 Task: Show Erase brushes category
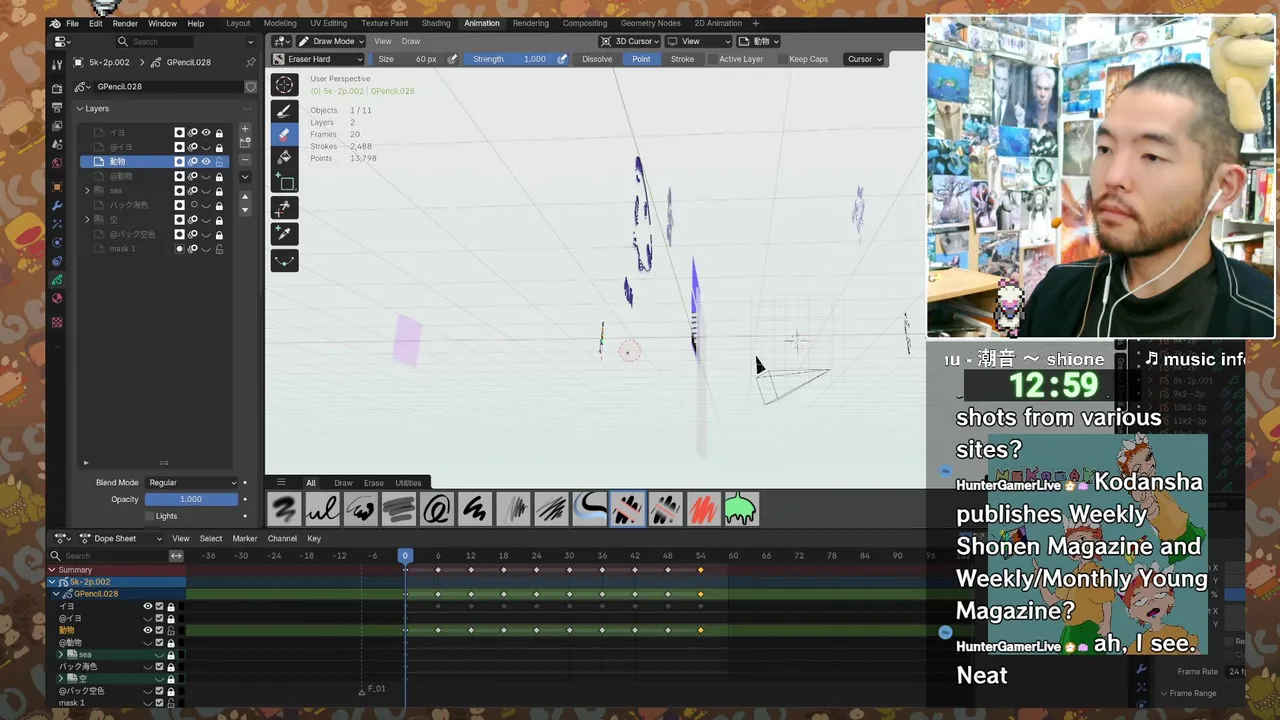click(373, 482)
